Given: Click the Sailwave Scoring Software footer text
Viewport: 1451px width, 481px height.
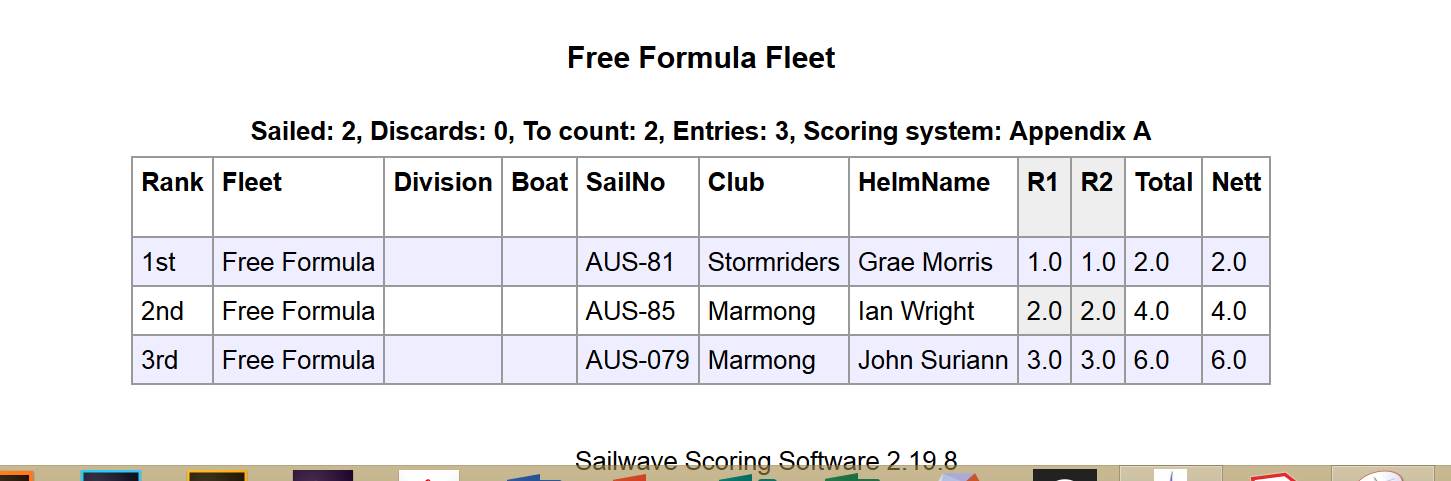Looking at the screenshot, I should pyautogui.click(x=766, y=461).
